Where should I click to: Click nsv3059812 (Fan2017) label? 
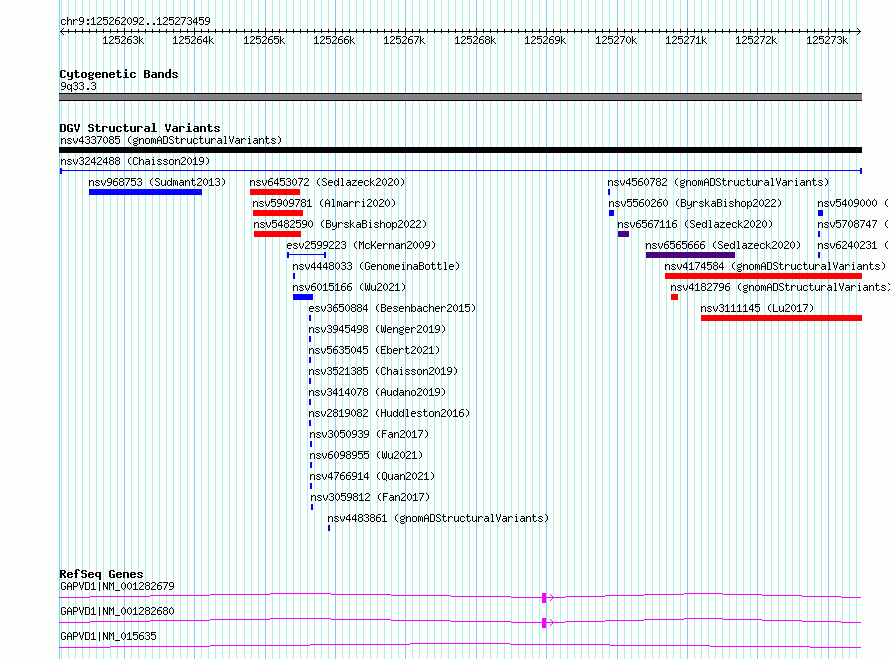point(370,497)
